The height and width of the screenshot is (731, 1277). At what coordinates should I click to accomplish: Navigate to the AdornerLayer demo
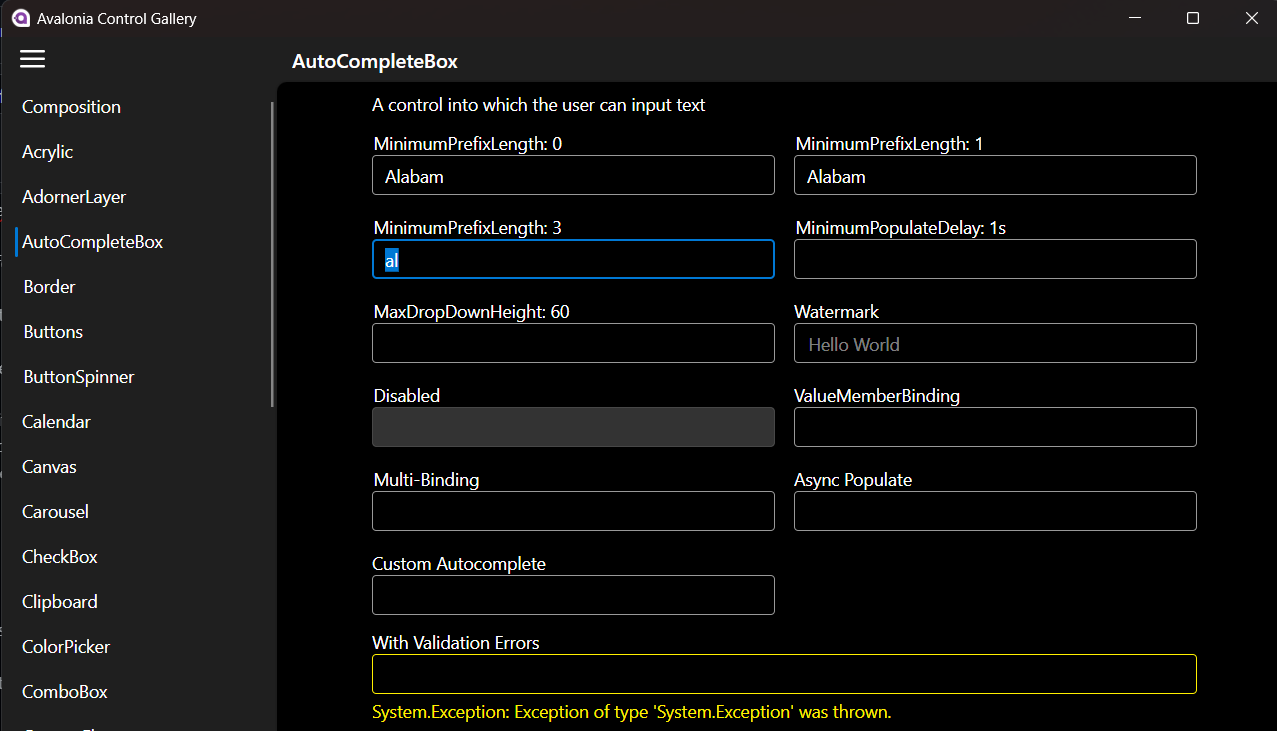pos(72,196)
